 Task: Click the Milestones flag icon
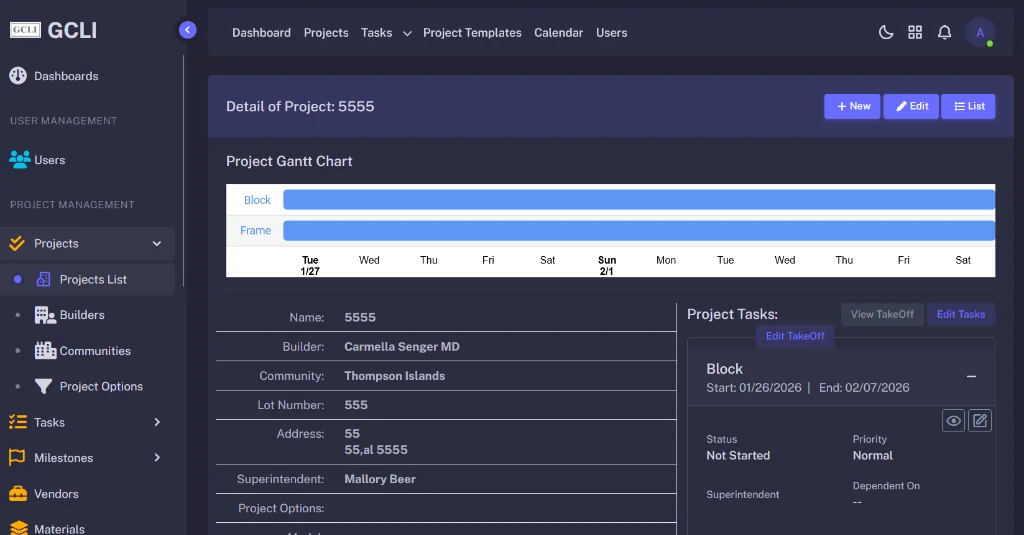(x=17, y=457)
